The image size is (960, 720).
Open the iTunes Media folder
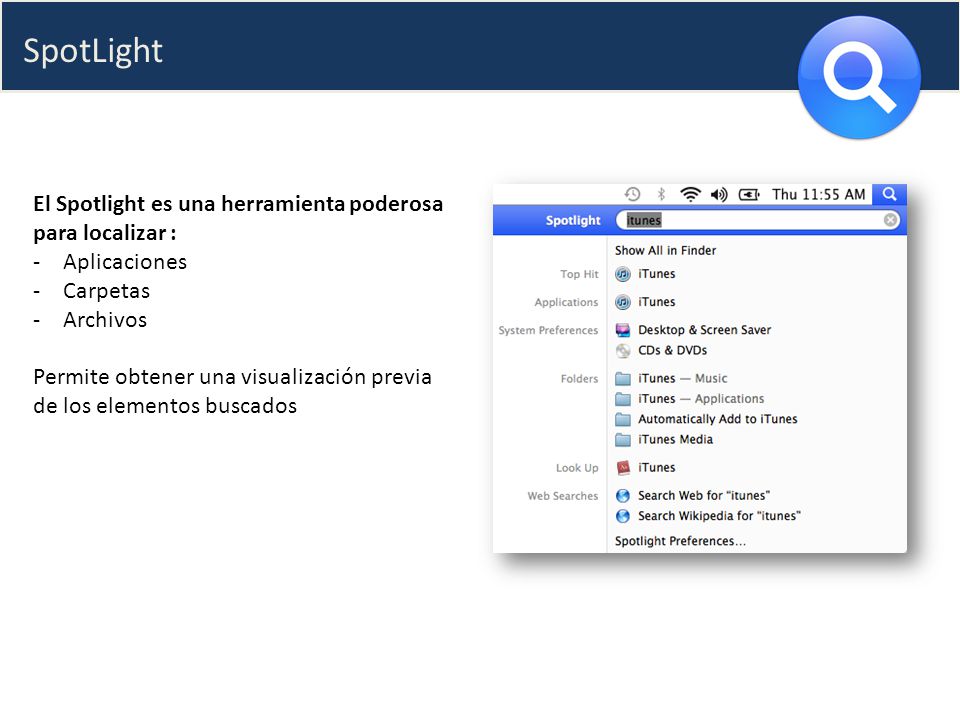point(675,439)
